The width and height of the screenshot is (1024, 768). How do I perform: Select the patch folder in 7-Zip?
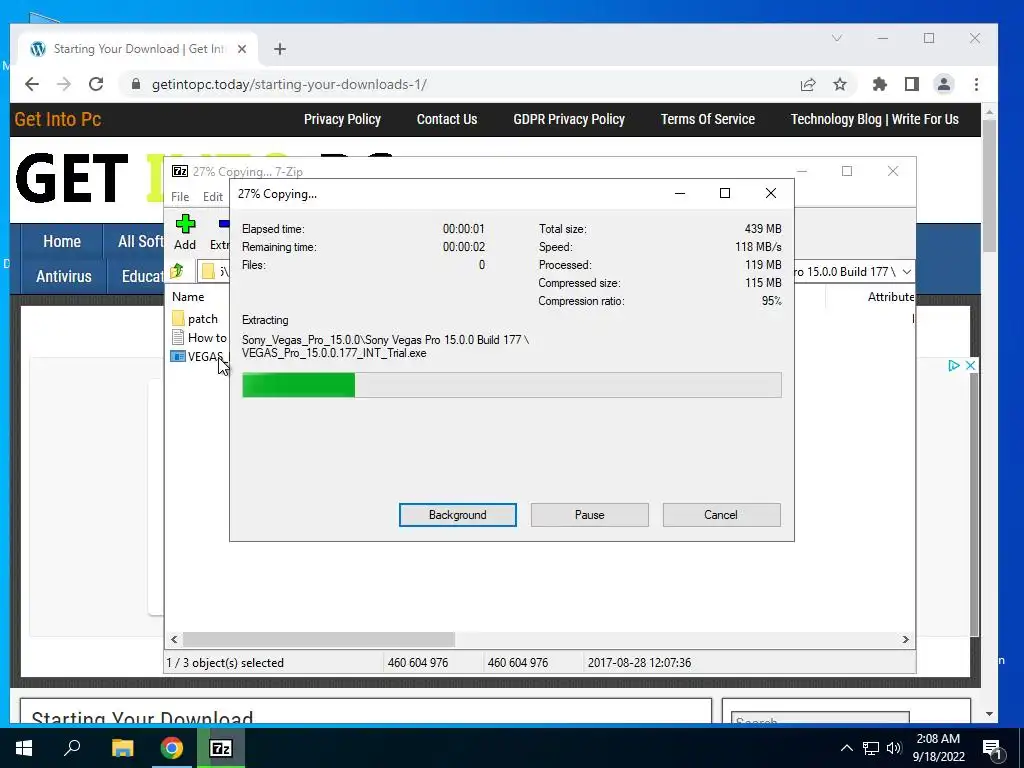196,319
